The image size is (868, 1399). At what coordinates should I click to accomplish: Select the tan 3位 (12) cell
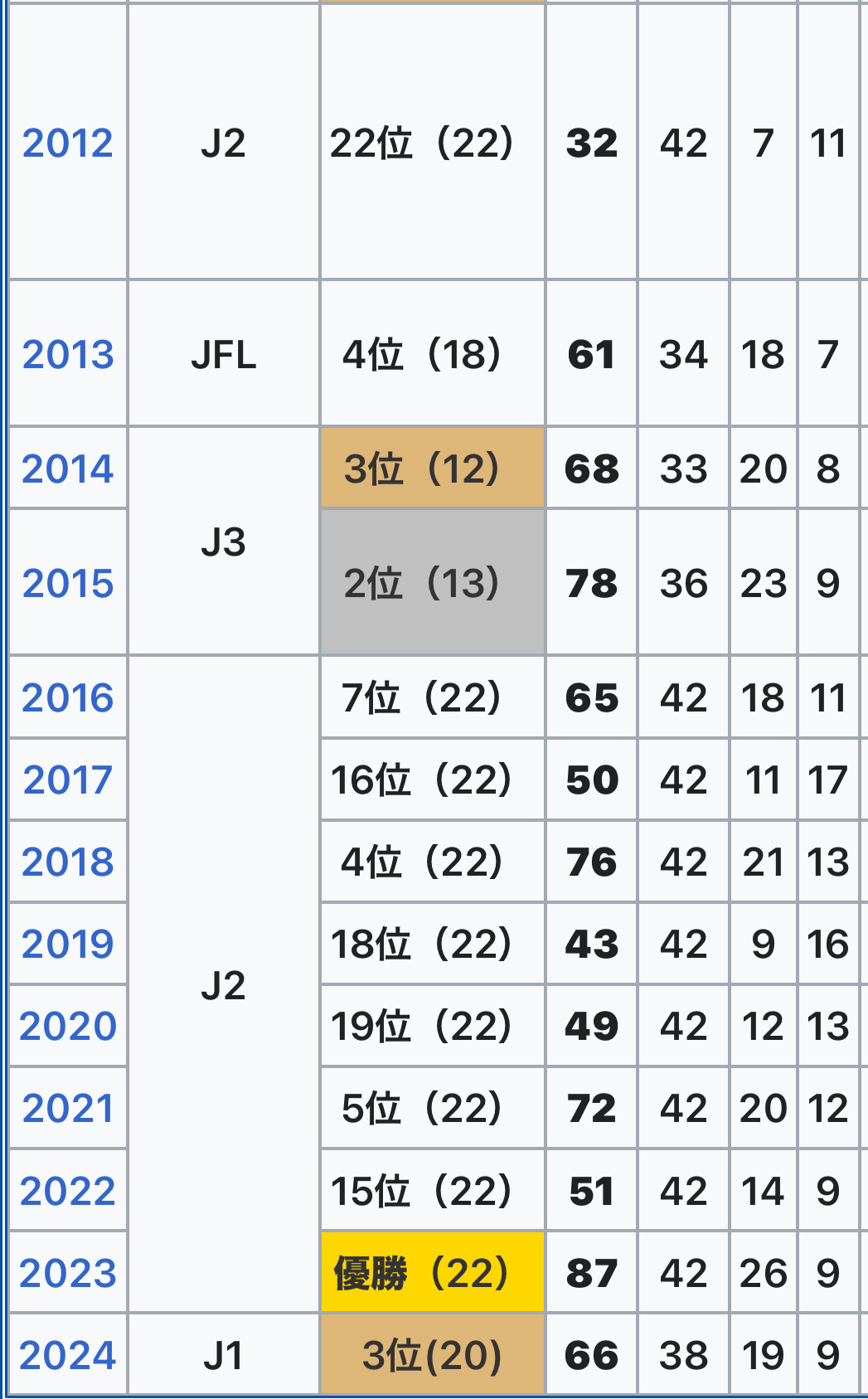(x=432, y=469)
